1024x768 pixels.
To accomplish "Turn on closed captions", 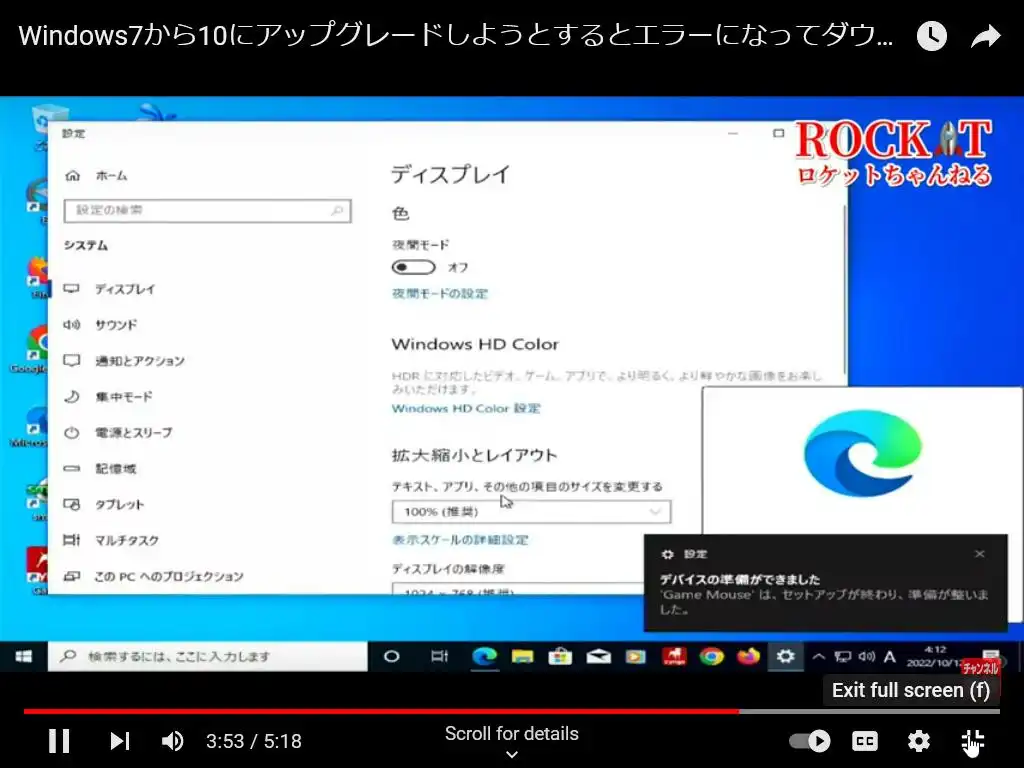I will tap(865, 741).
